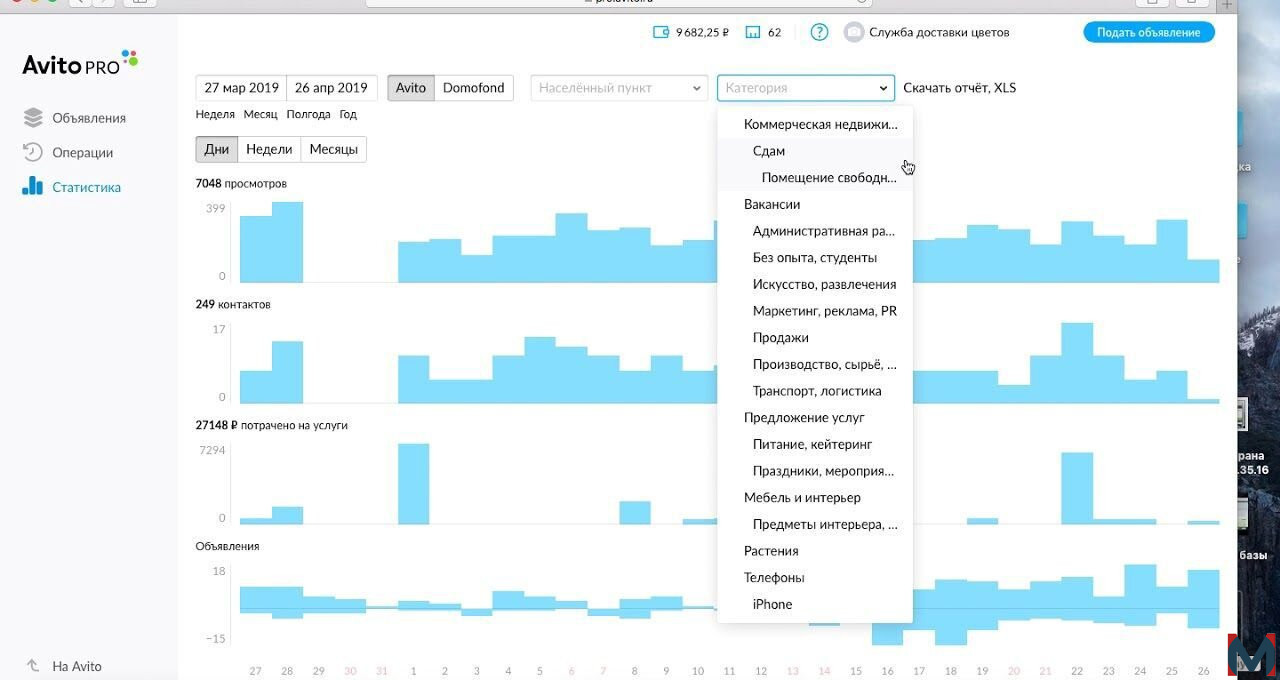This screenshot has height=680, width=1280.
Task: Set the period to Месяц
Action: point(260,114)
